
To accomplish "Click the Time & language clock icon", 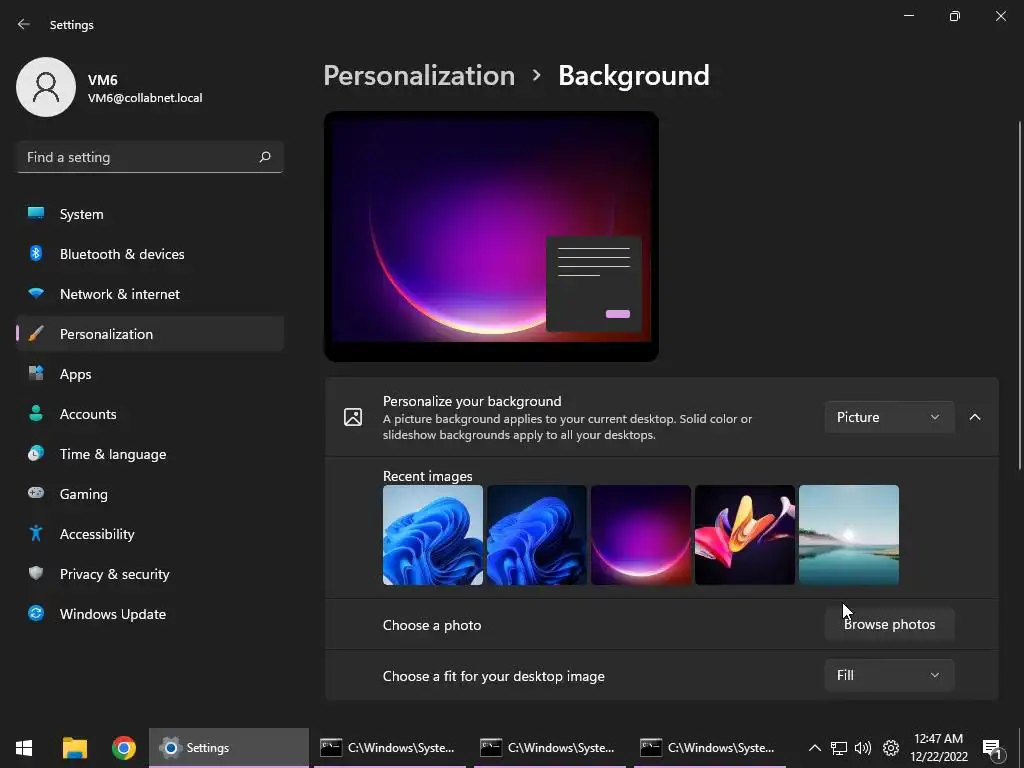I will (x=36, y=453).
